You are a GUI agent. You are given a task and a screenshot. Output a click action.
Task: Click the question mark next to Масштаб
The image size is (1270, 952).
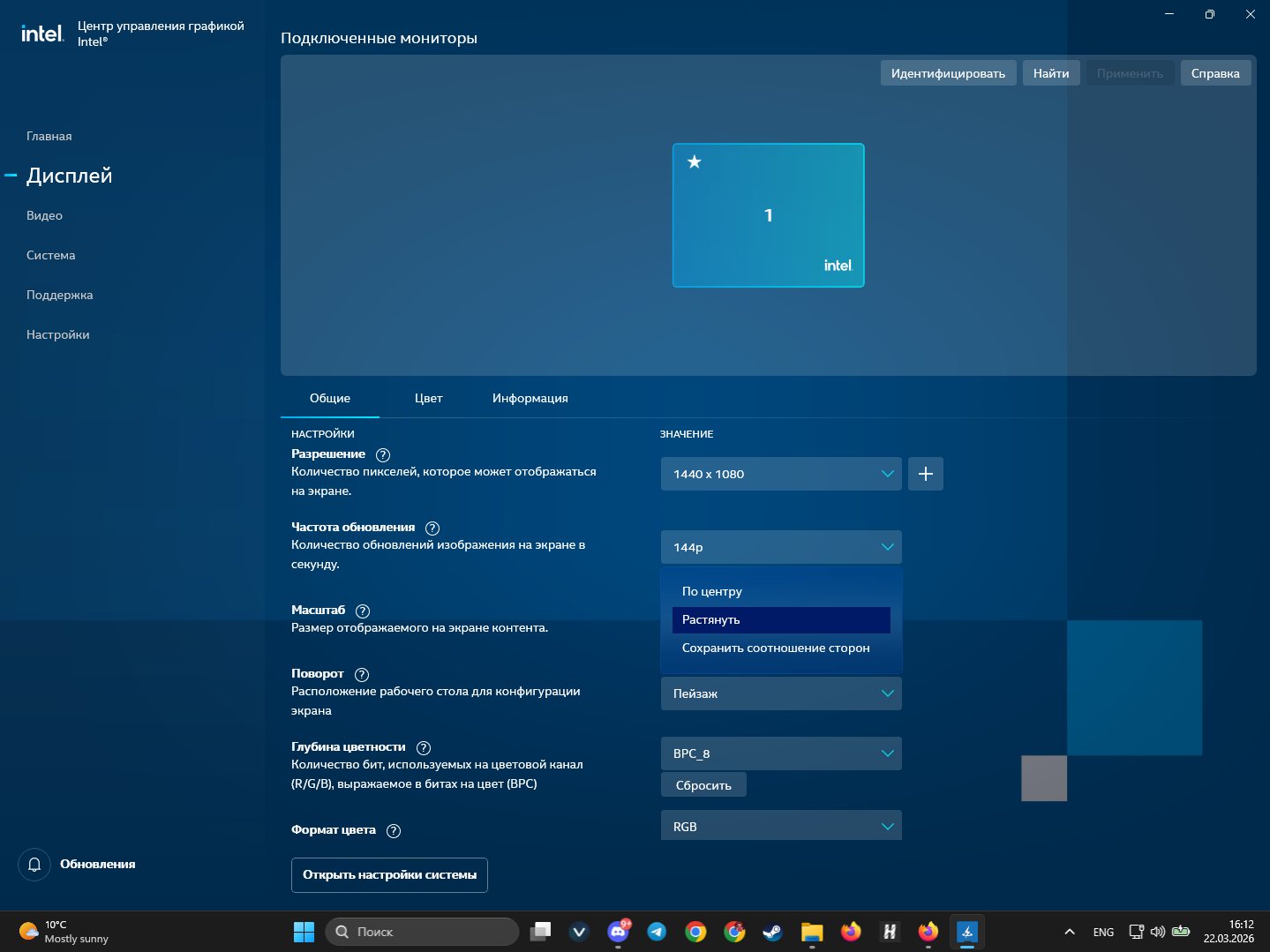[x=363, y=611]
